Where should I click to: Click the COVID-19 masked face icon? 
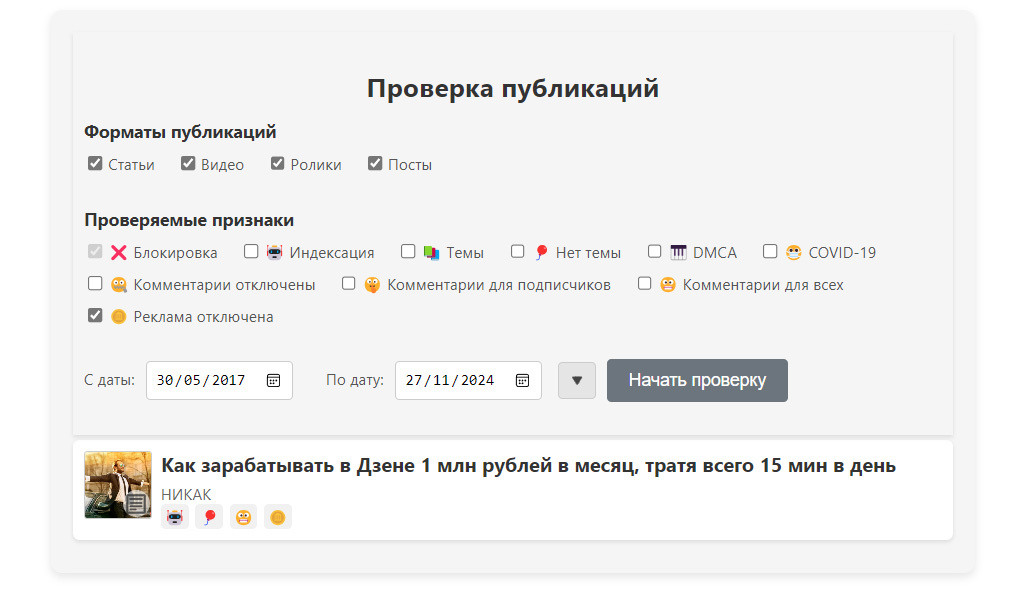(x=792, y=251)
